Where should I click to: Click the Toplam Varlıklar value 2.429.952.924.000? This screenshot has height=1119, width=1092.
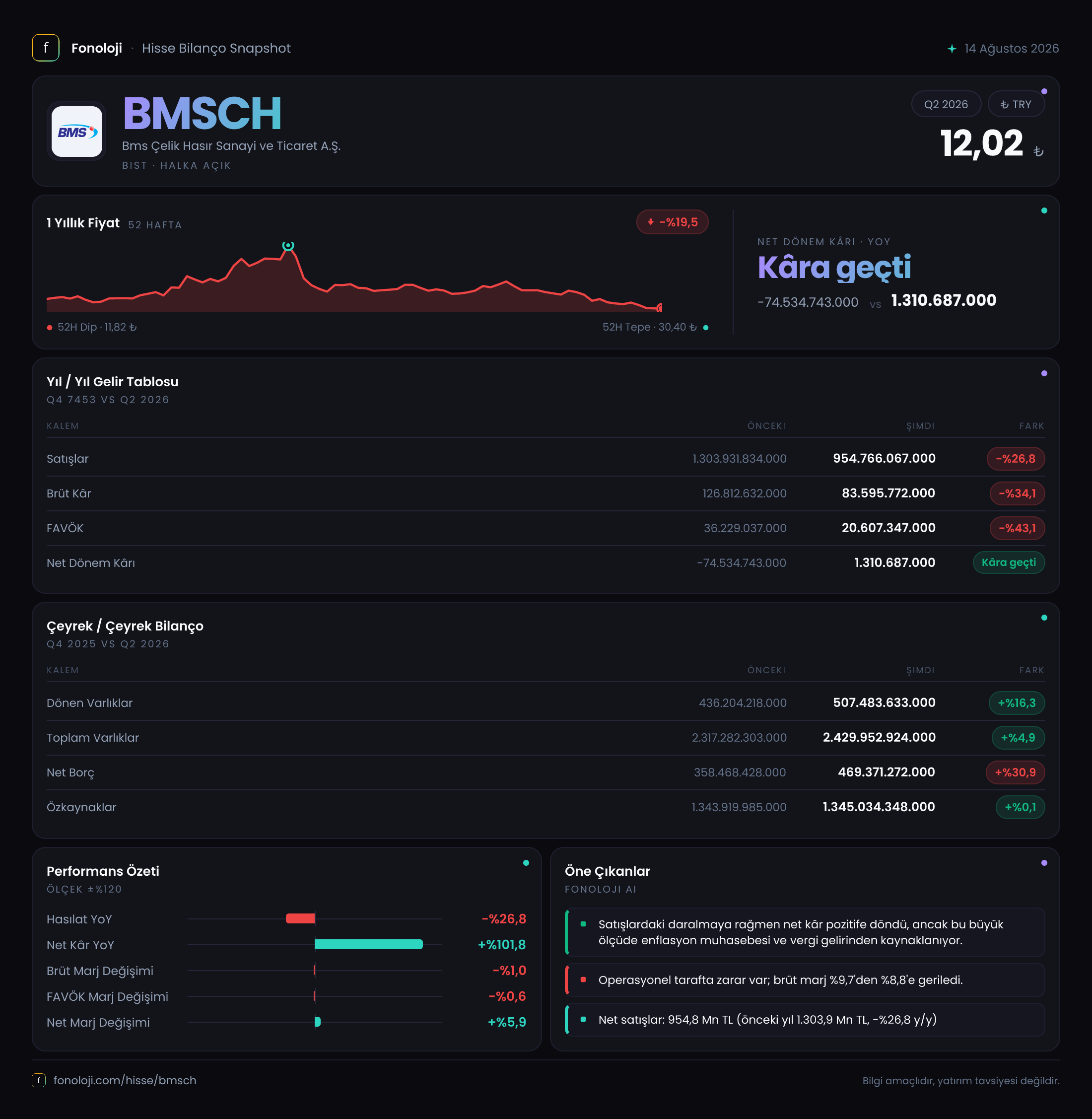879,738
